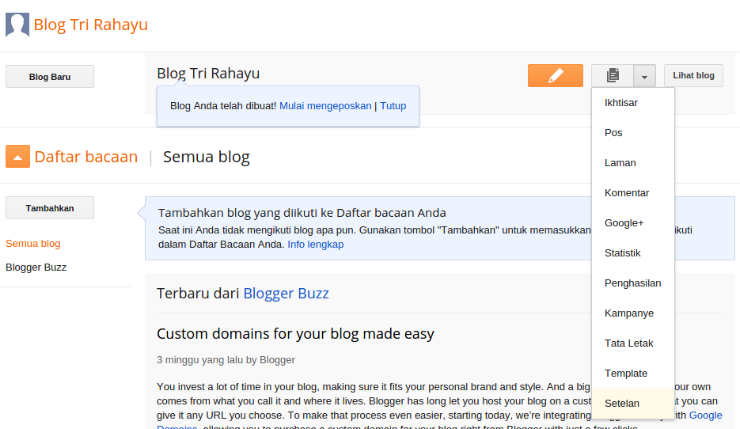Follow the Mulai mengeposkan link
This screenshot has width=740, height=429.
coord(325,105)
